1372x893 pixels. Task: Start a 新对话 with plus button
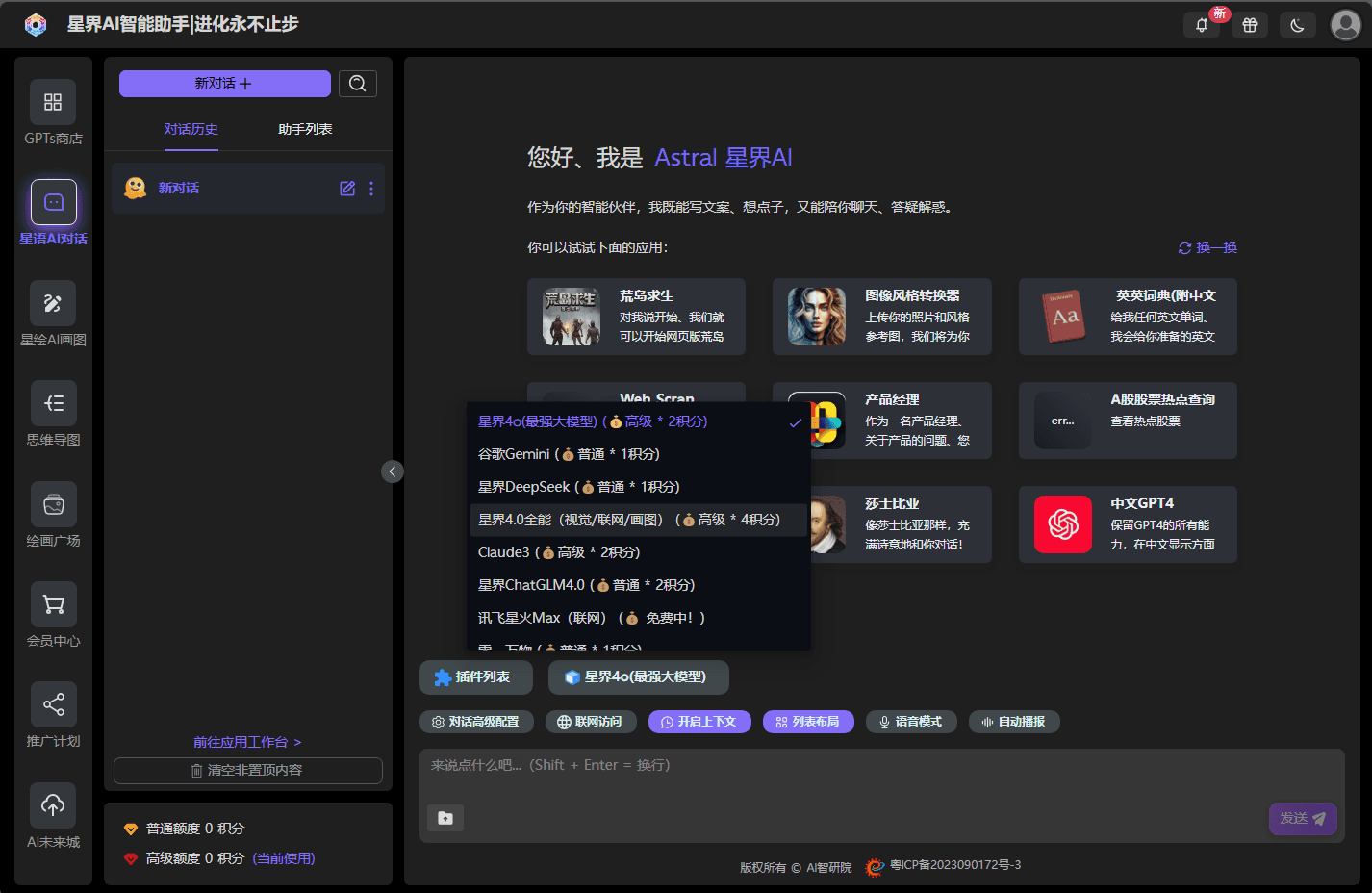point(224,84)
